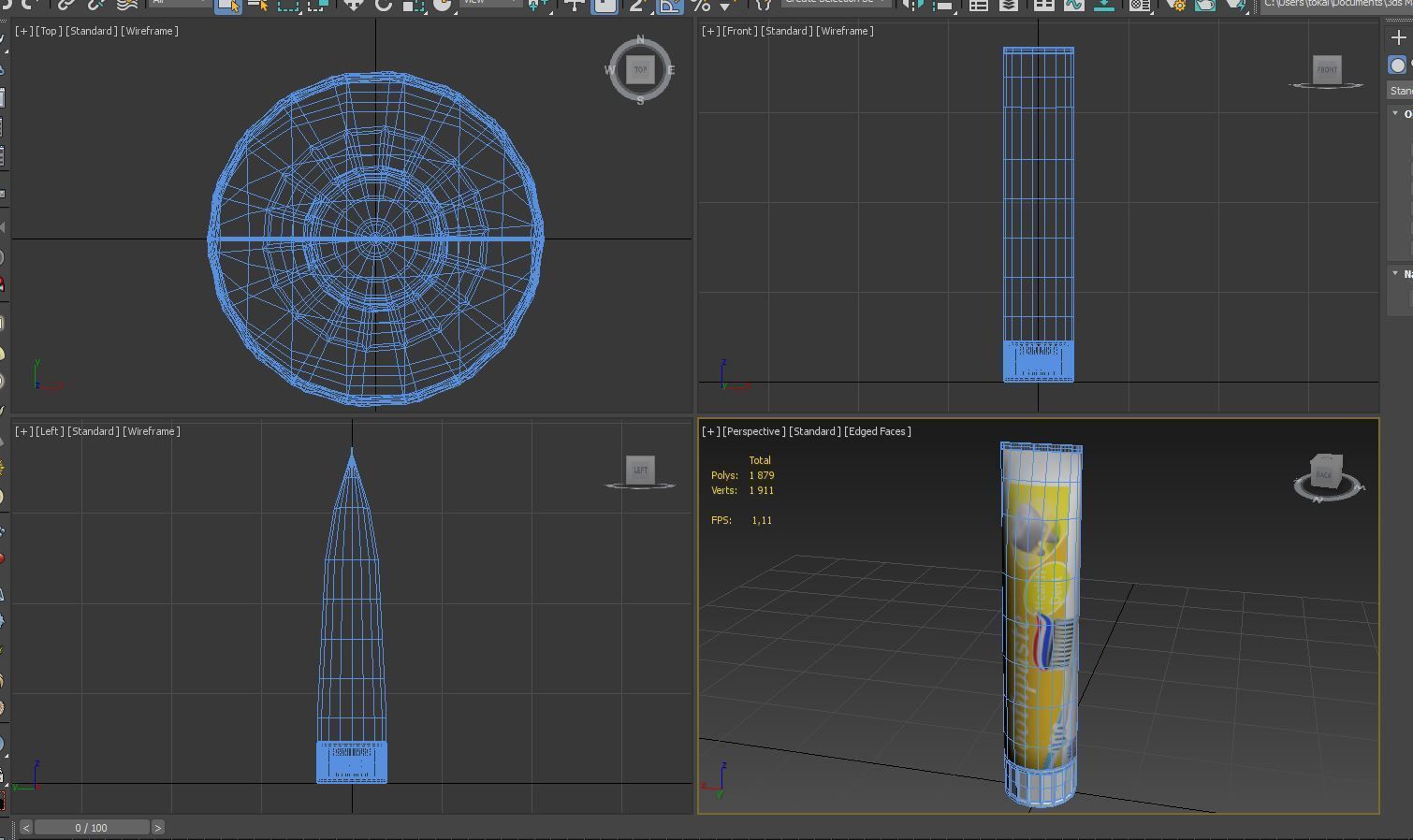
Task: Open the Schematic View
Action: tap(1104, 5)
